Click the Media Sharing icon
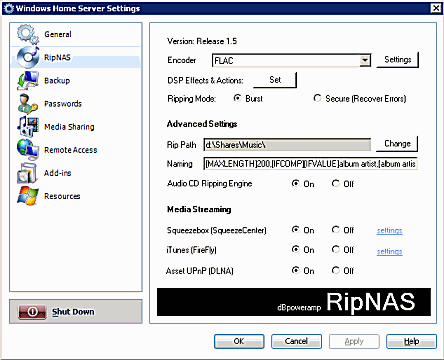This screenshot has height=360, width=444. [28, 127]
